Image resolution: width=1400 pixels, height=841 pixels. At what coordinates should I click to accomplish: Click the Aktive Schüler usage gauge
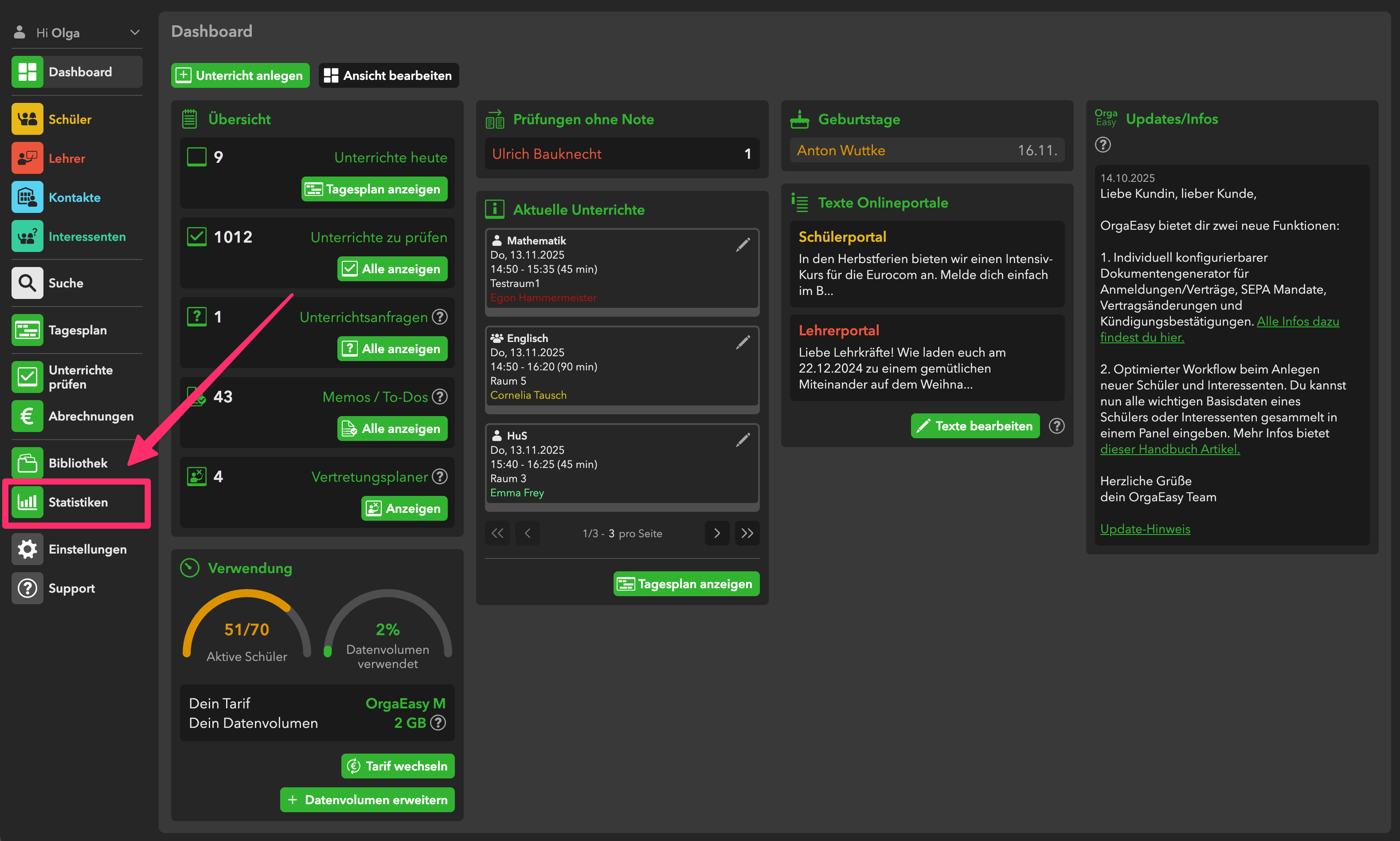point(246,628)
